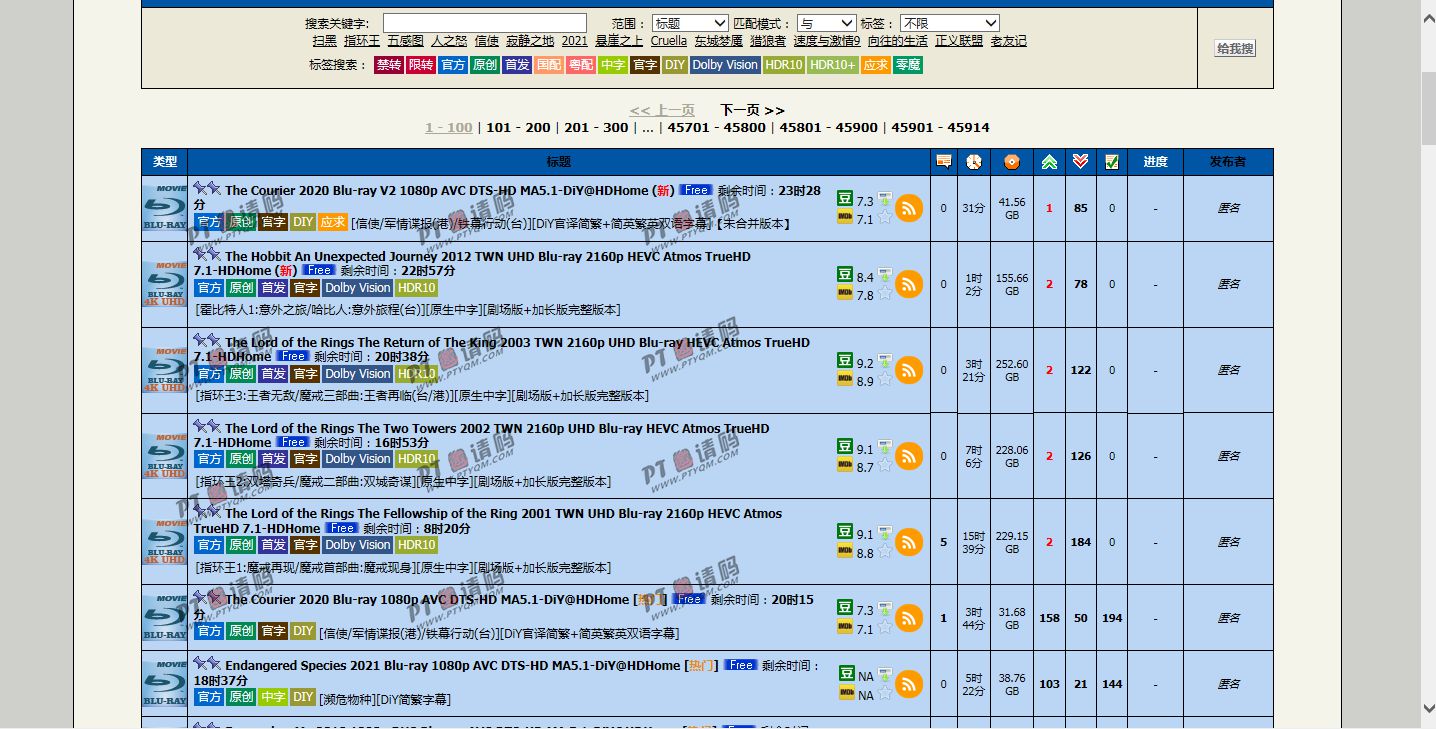Sort by comments column header icon

coord(943,162)
